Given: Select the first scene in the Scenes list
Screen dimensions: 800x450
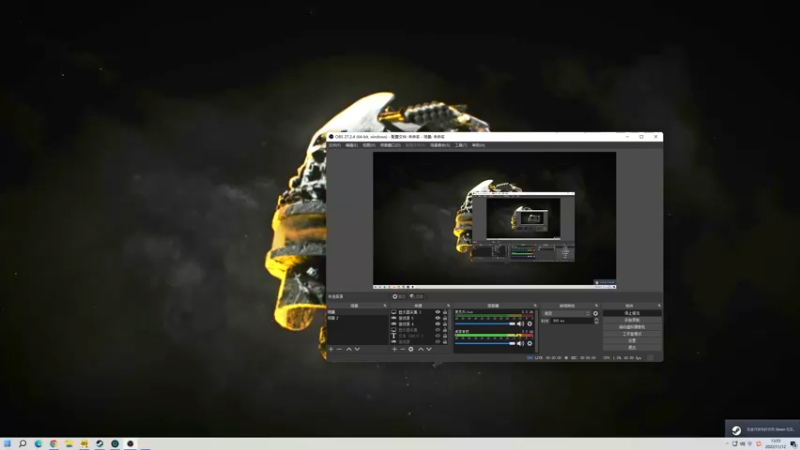Looking at the screenshot, I should coord(357,312).
